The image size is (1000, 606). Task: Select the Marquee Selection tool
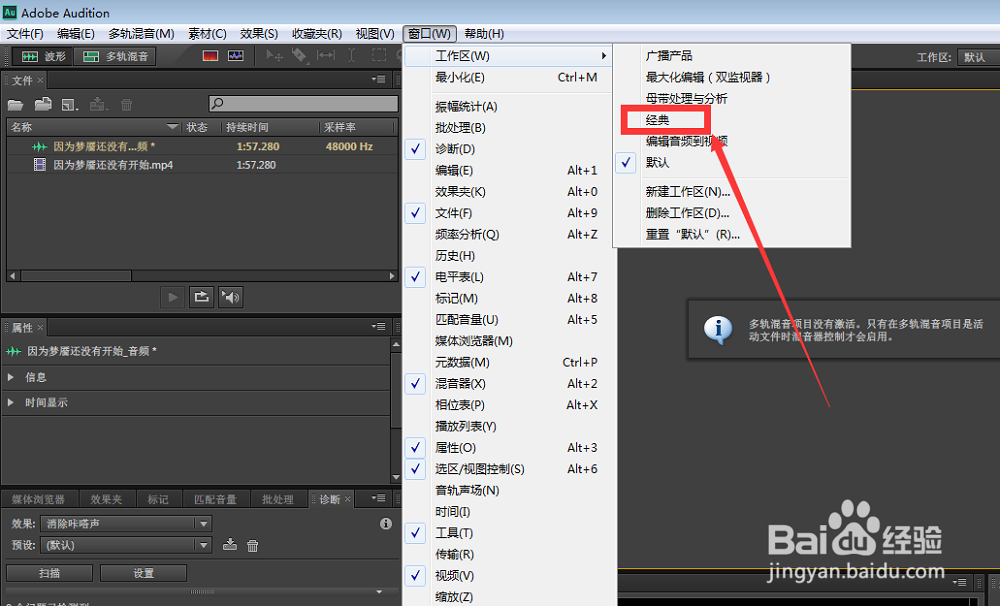(x=379, y=55)
